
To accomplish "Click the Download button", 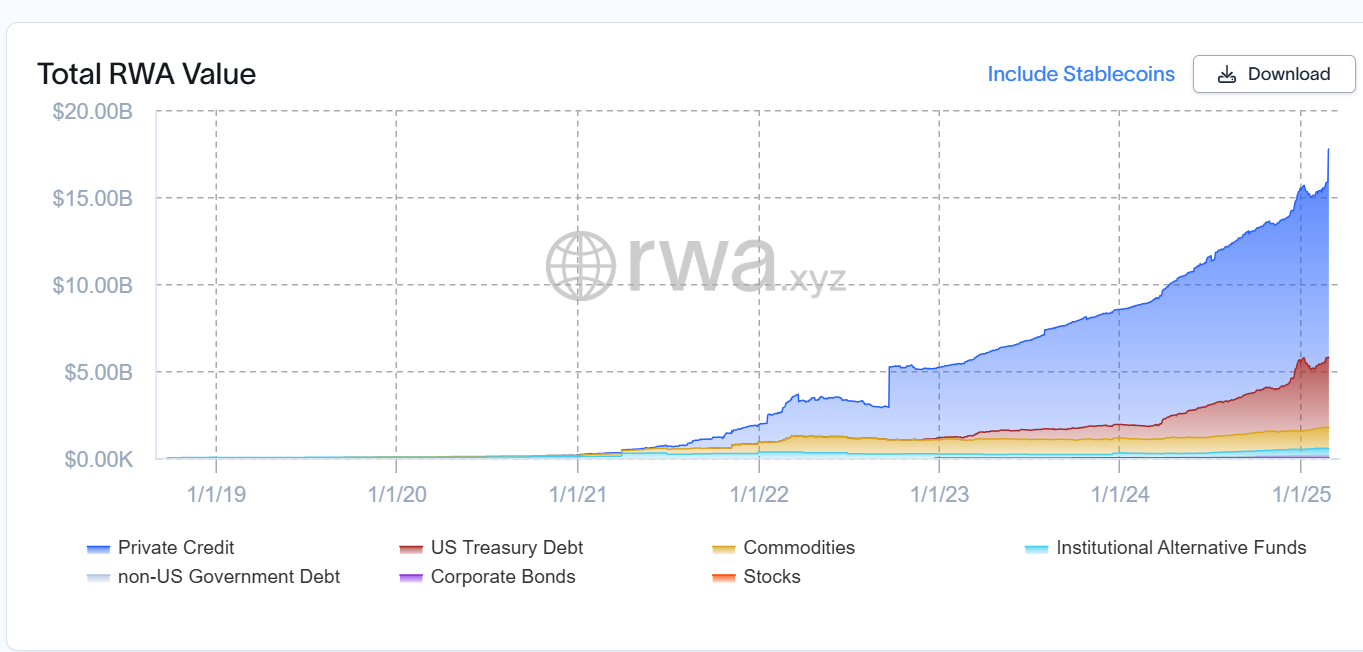I will click(x=1273, y=74).
